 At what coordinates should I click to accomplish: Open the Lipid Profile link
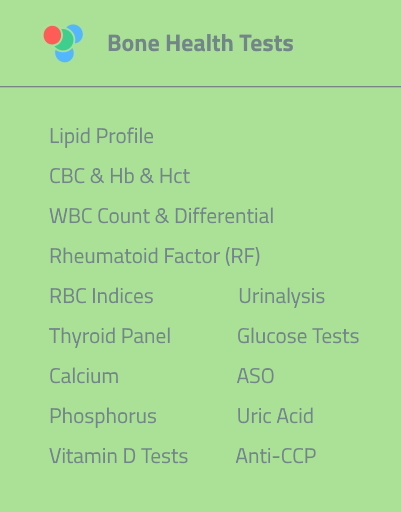click(101, 136)
